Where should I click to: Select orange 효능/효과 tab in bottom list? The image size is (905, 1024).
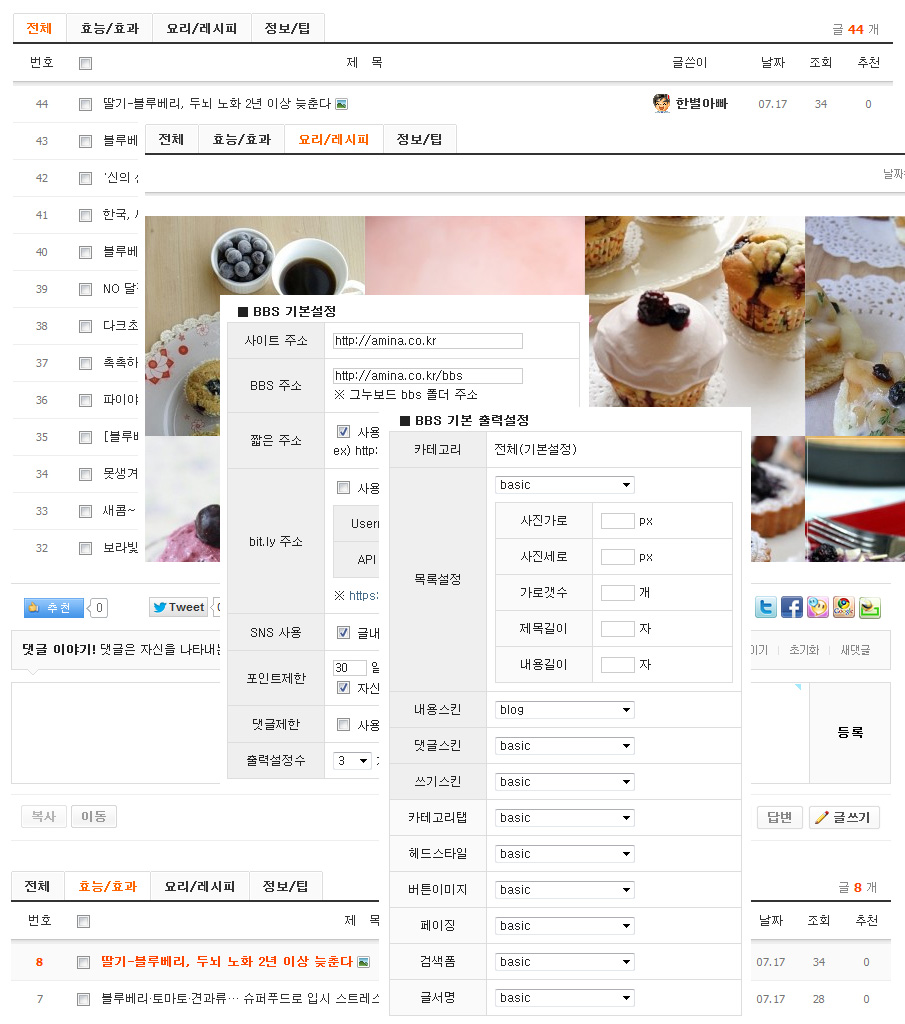[108, 886]
